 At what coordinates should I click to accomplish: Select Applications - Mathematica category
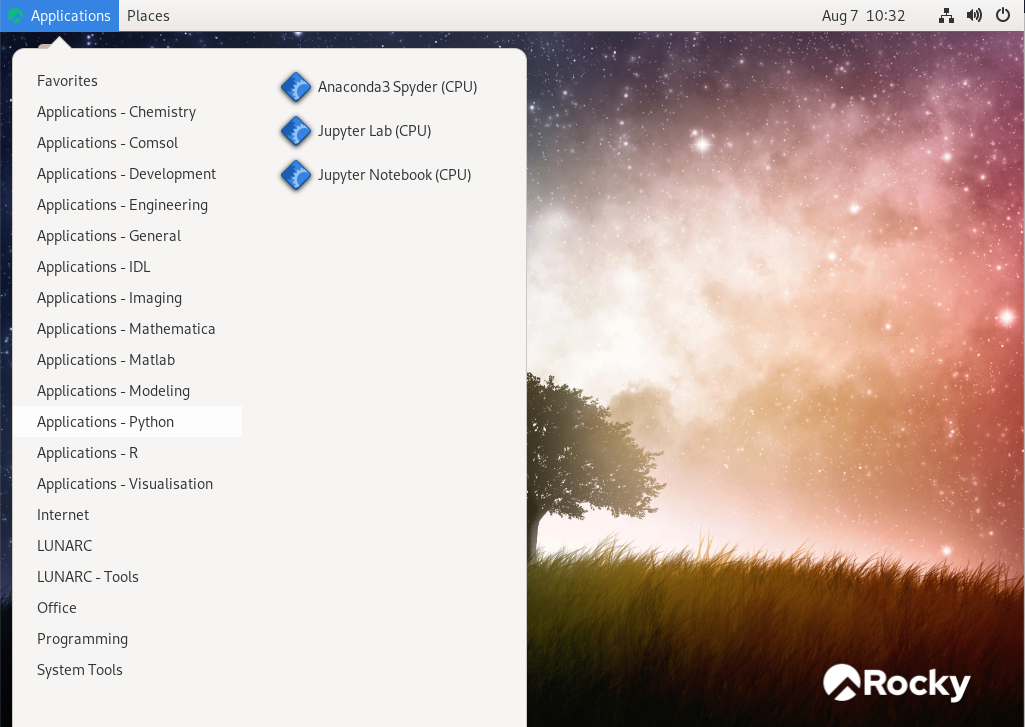(127, 329)
